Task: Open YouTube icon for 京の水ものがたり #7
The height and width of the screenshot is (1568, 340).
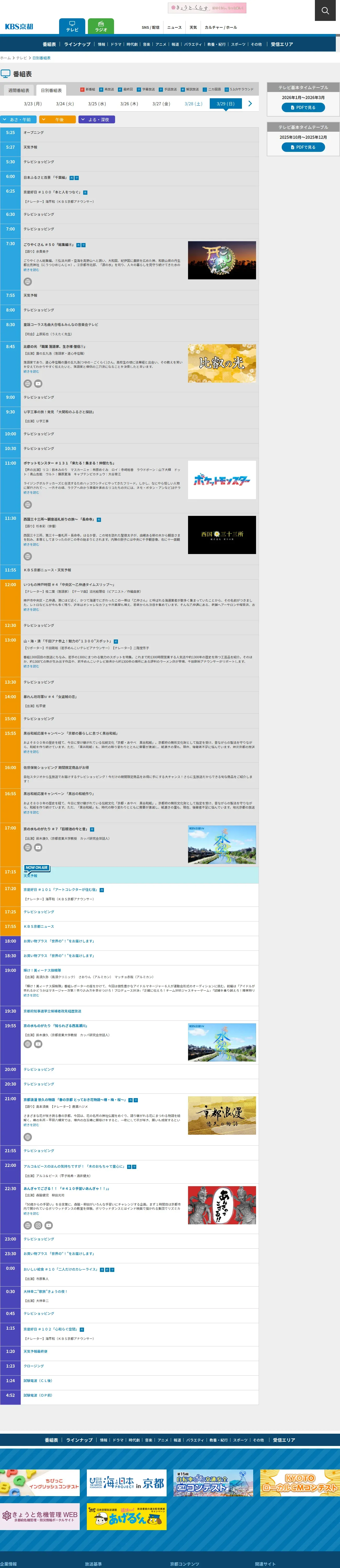Action: pos(38,847)
